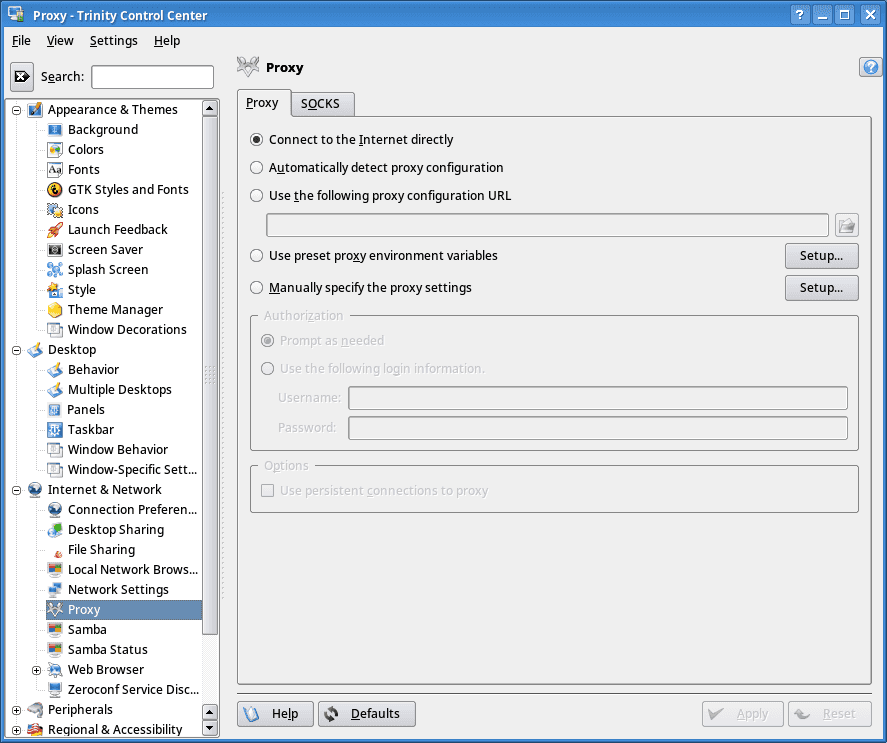Open the Settings menu
887x743 pixels.
114,41
